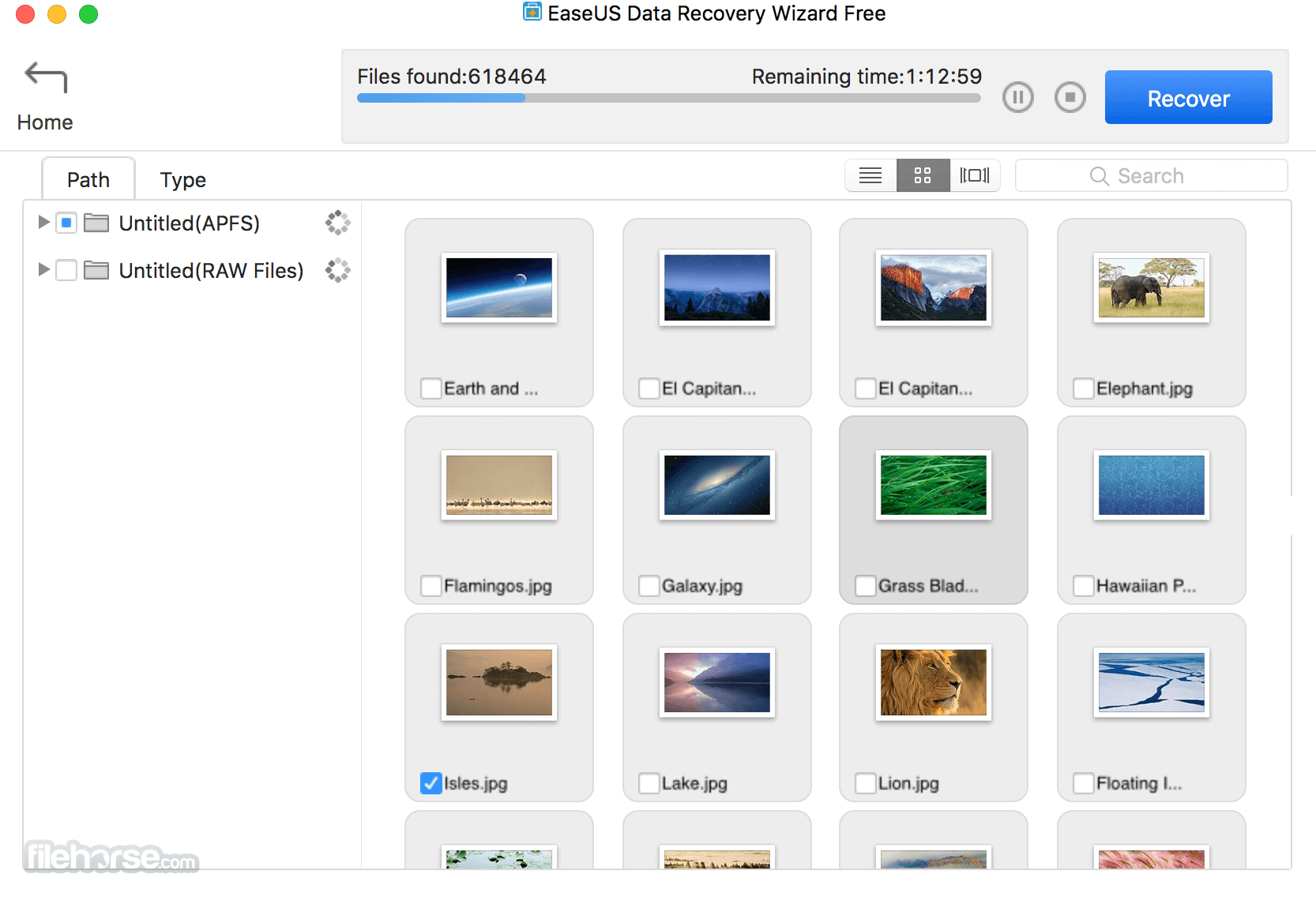Screen dimensions: 1316x897
Task: Select the Floating I... thumbnail image
Action: pyautogui.click(x=1152, y=682)
